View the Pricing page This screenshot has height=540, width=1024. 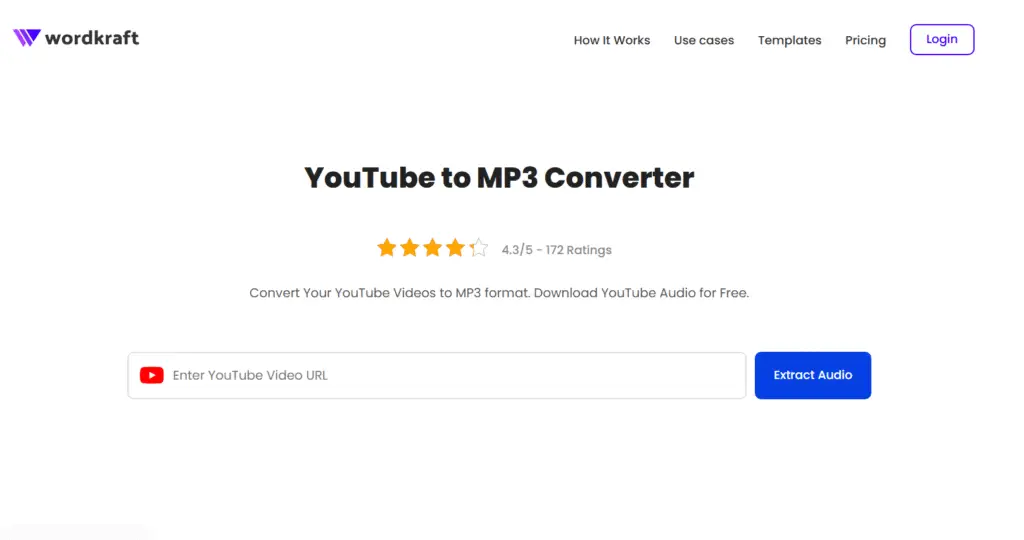tap(865, 40)
